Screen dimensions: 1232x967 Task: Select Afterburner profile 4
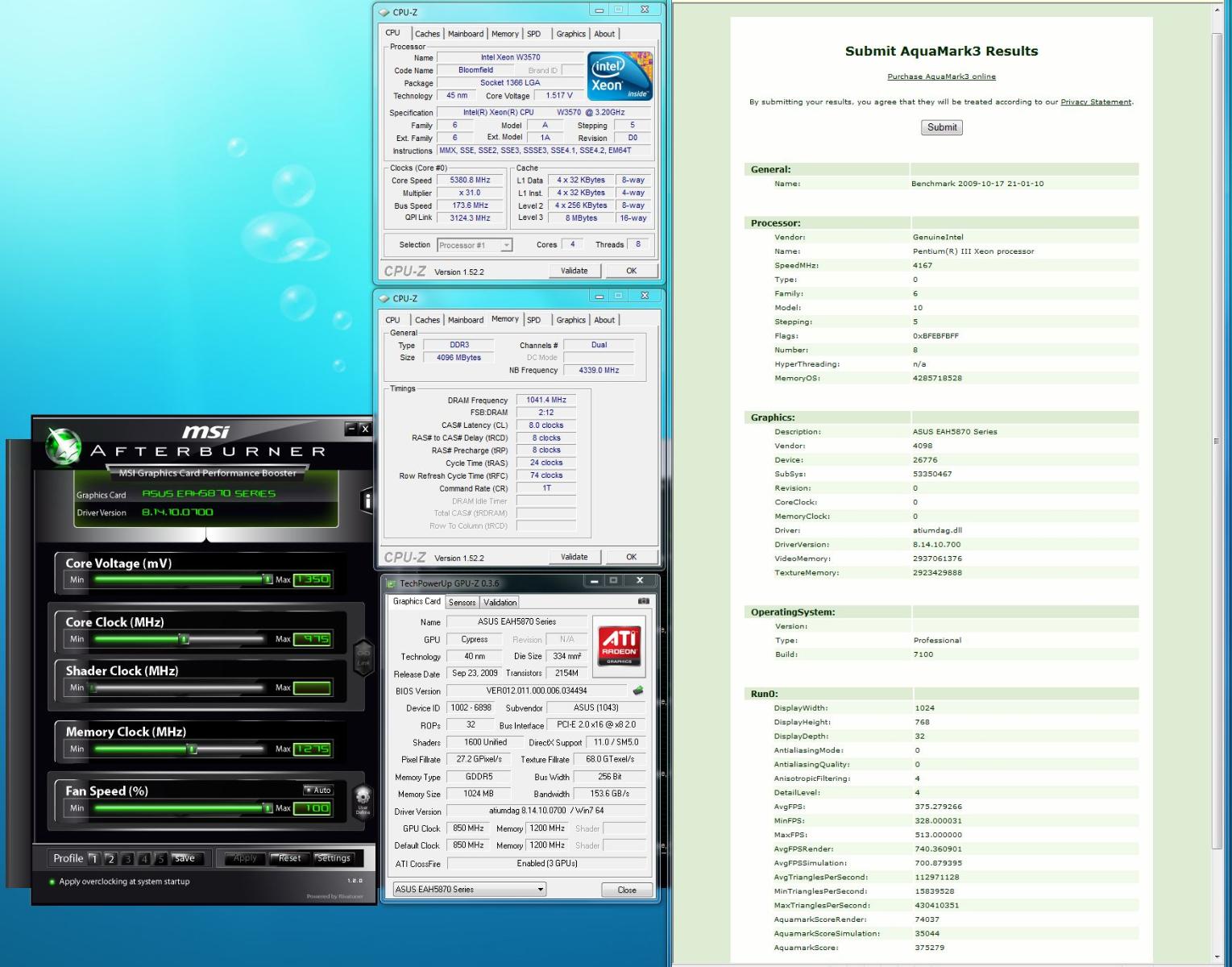tap(144, 859)
